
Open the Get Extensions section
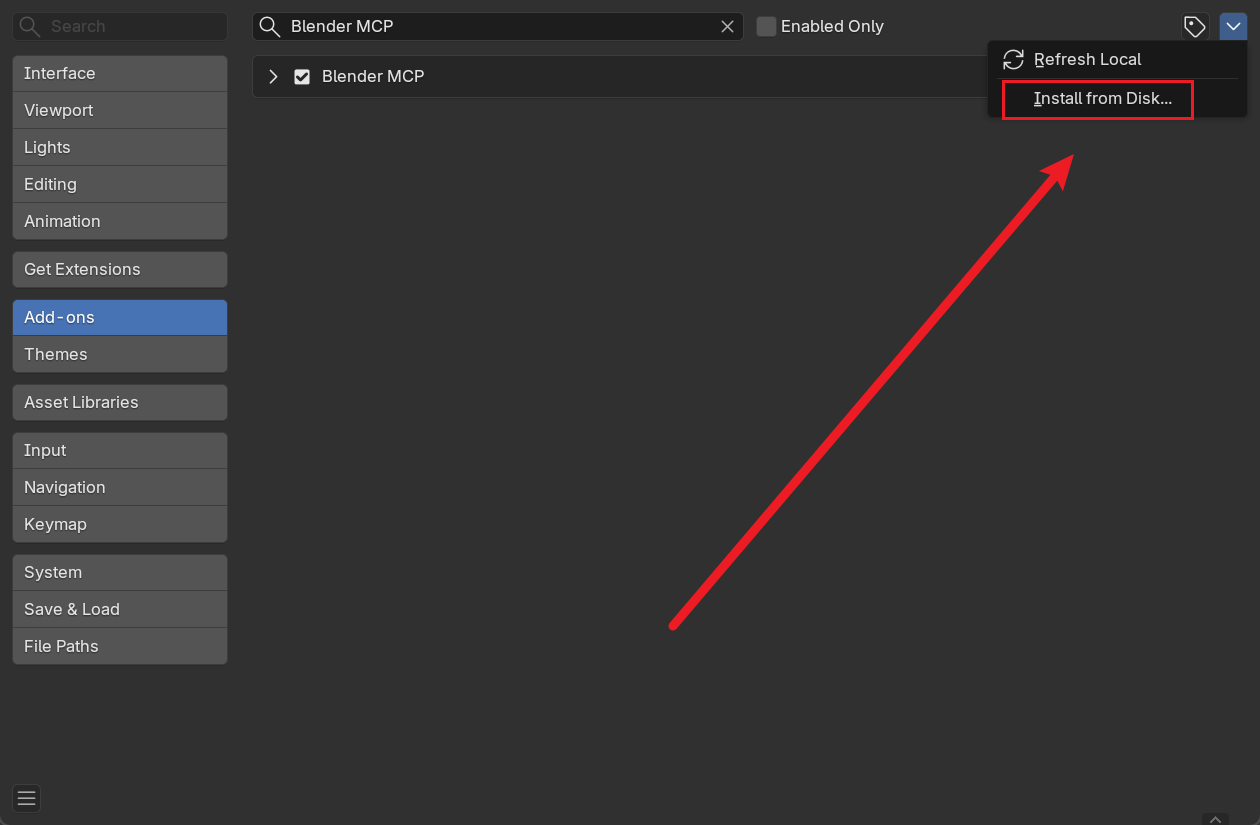point(120,269)
